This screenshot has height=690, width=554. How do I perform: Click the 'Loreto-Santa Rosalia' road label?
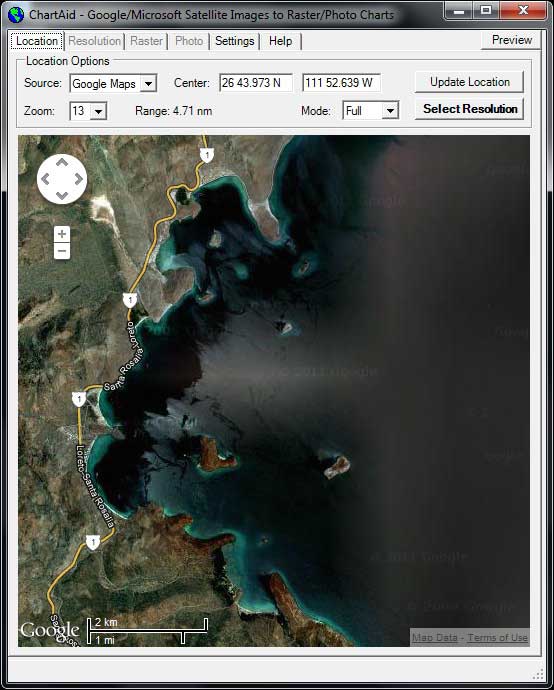point(95,486)
